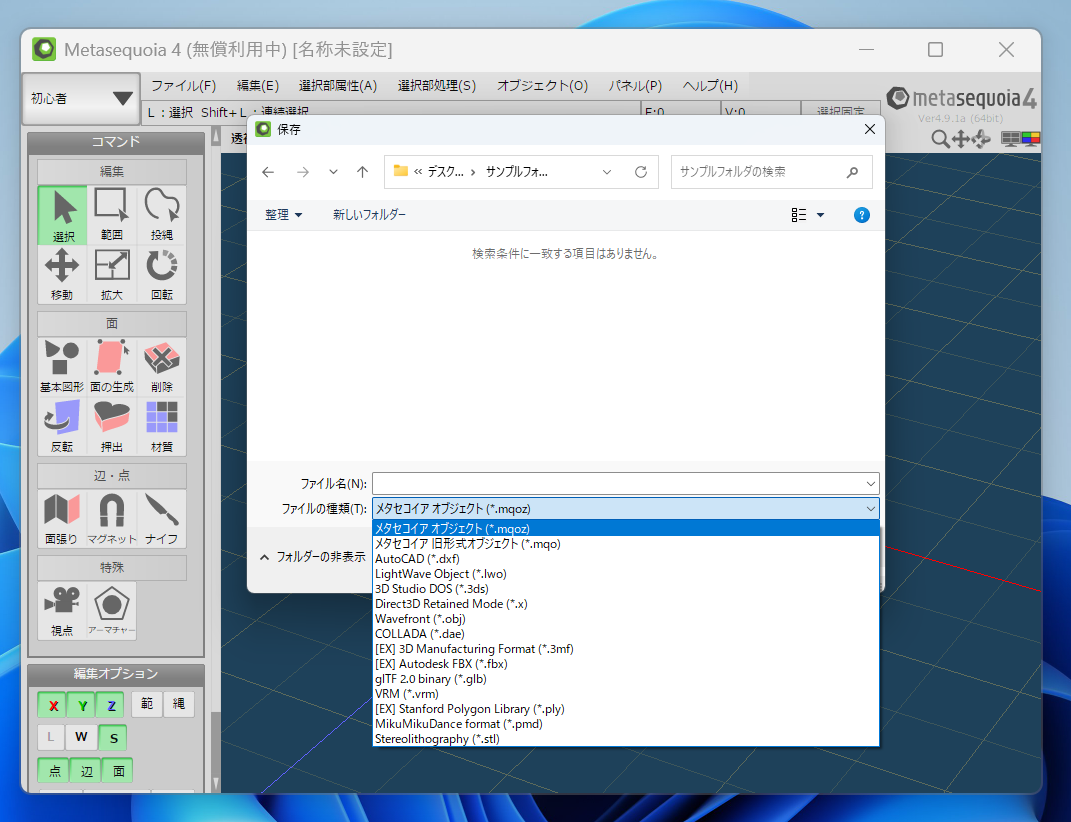Viewport: 1071px width, 822px height.
Task: Activate the マグネット magnet tool
Action: [x=111, y=519]
